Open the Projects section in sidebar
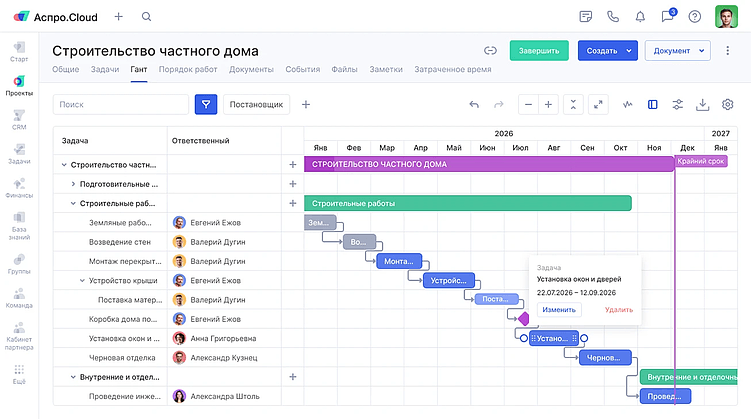The height and width of the screenshot is (419, 751). click(19, 86)
